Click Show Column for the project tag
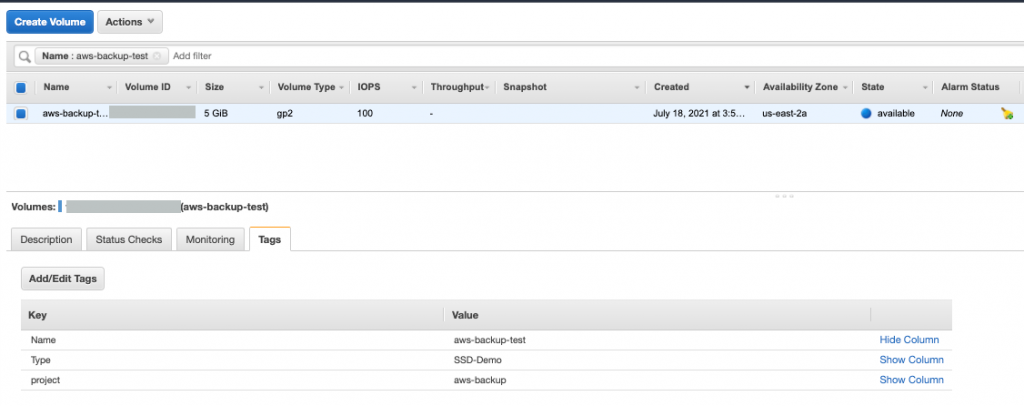This screenshot has width=1024, height=406. point(911,380)
